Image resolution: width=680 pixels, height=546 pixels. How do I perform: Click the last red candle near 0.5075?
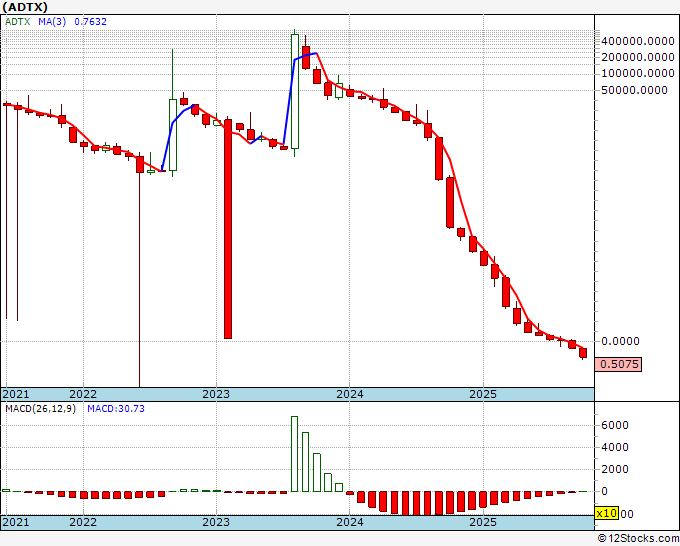pos(583,353)
